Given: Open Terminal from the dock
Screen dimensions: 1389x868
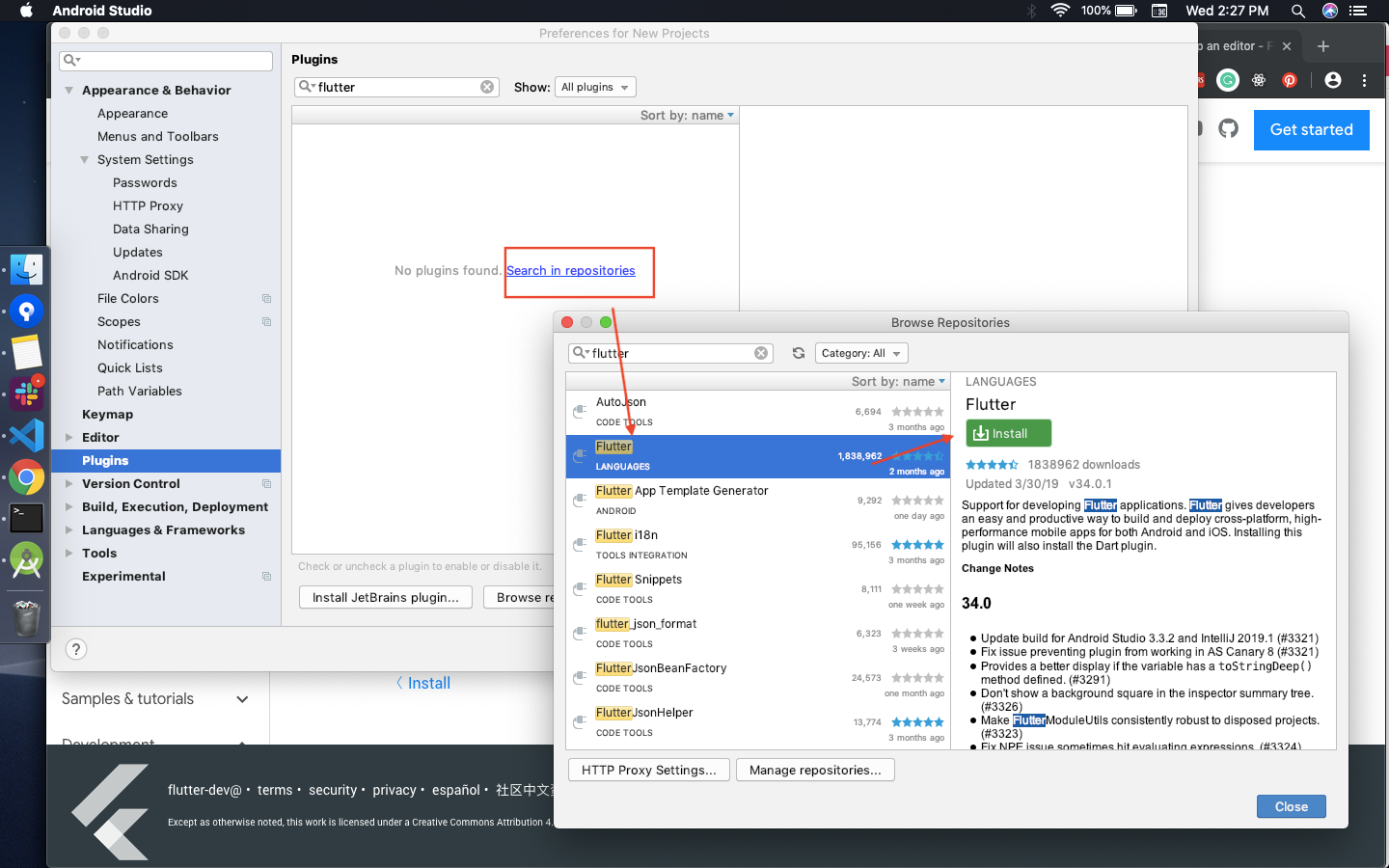Looking at the screenshot, I should tap(26, 518).
